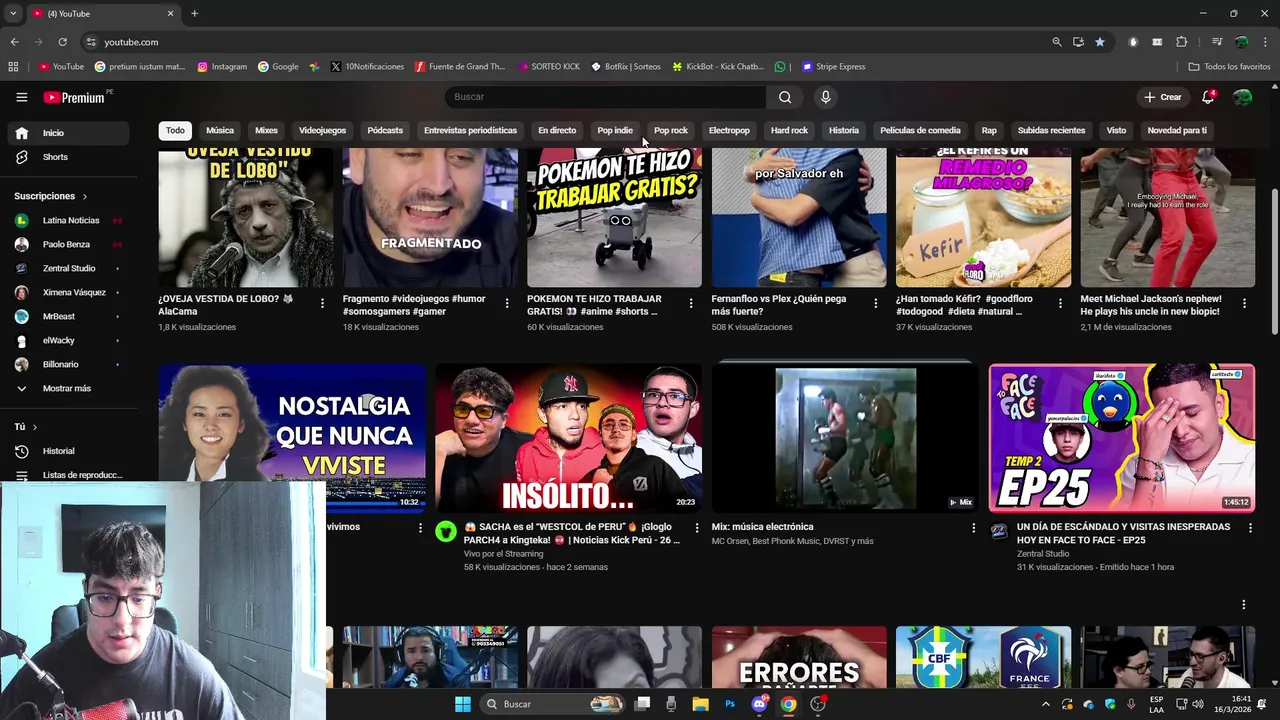
Task: Open options for SACHA es el WESTCOL video
Action: 697,528
